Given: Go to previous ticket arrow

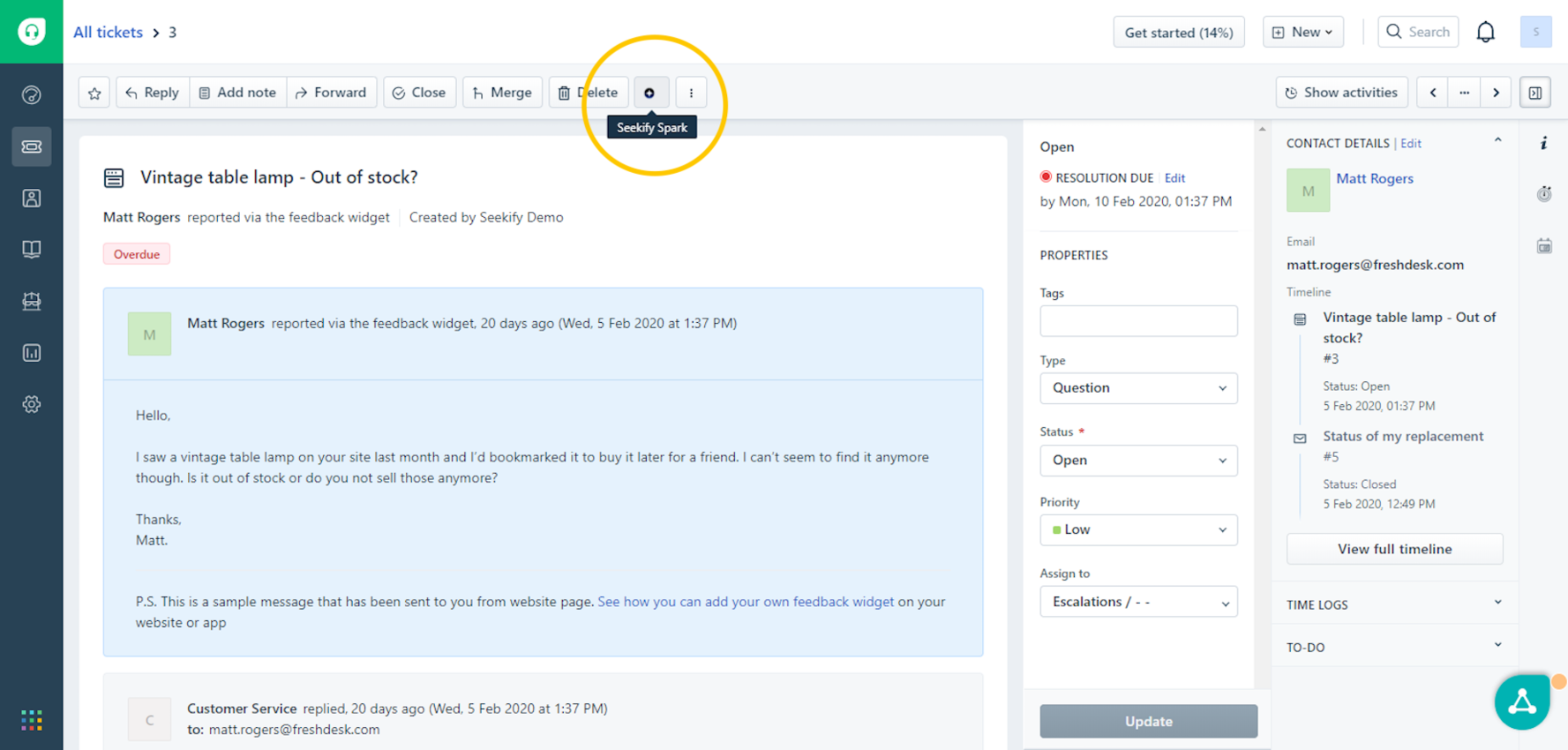Looking at the screenshot, I should 1433,93.
